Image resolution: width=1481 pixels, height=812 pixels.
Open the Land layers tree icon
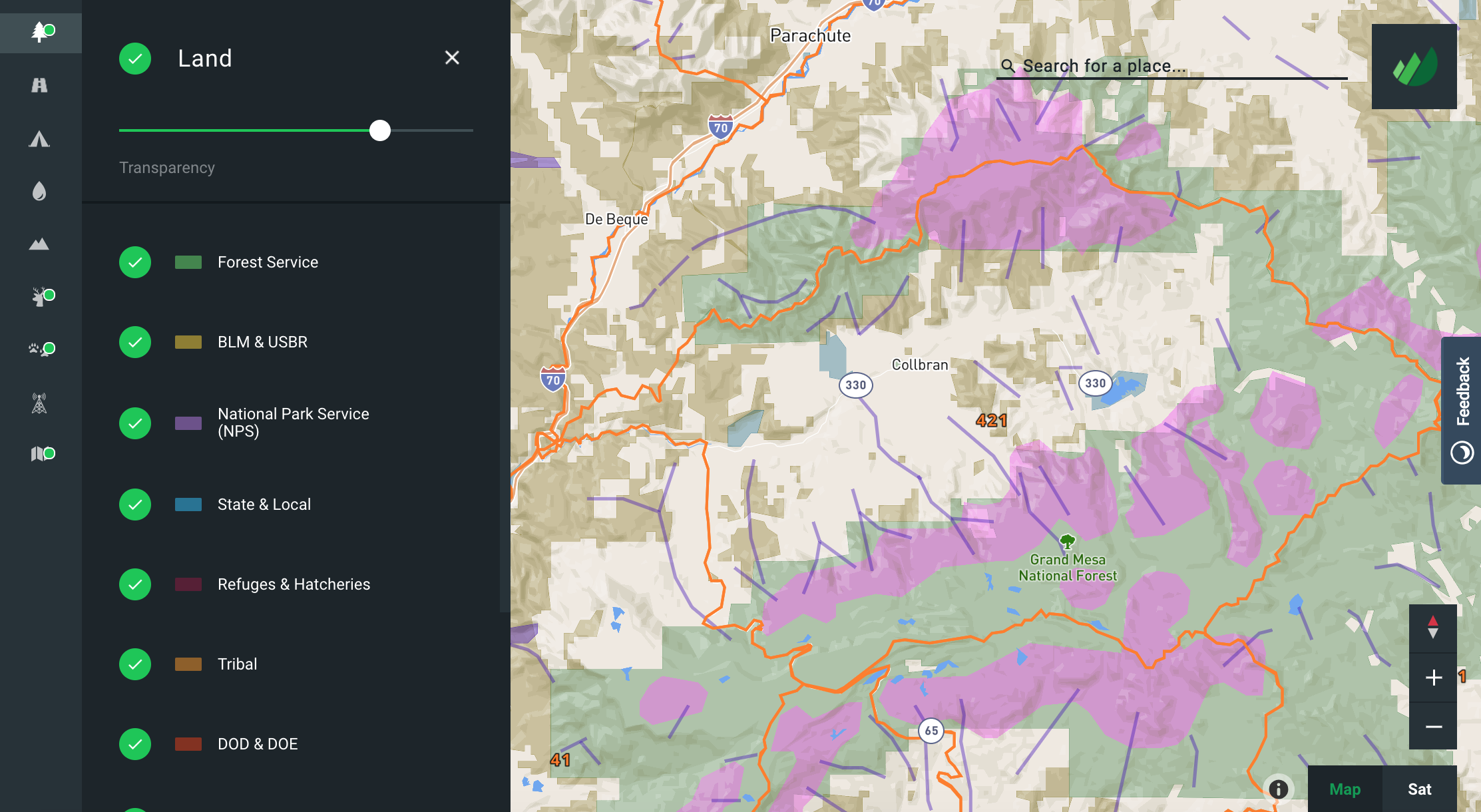pyautogui.click(x=40, y=32)
